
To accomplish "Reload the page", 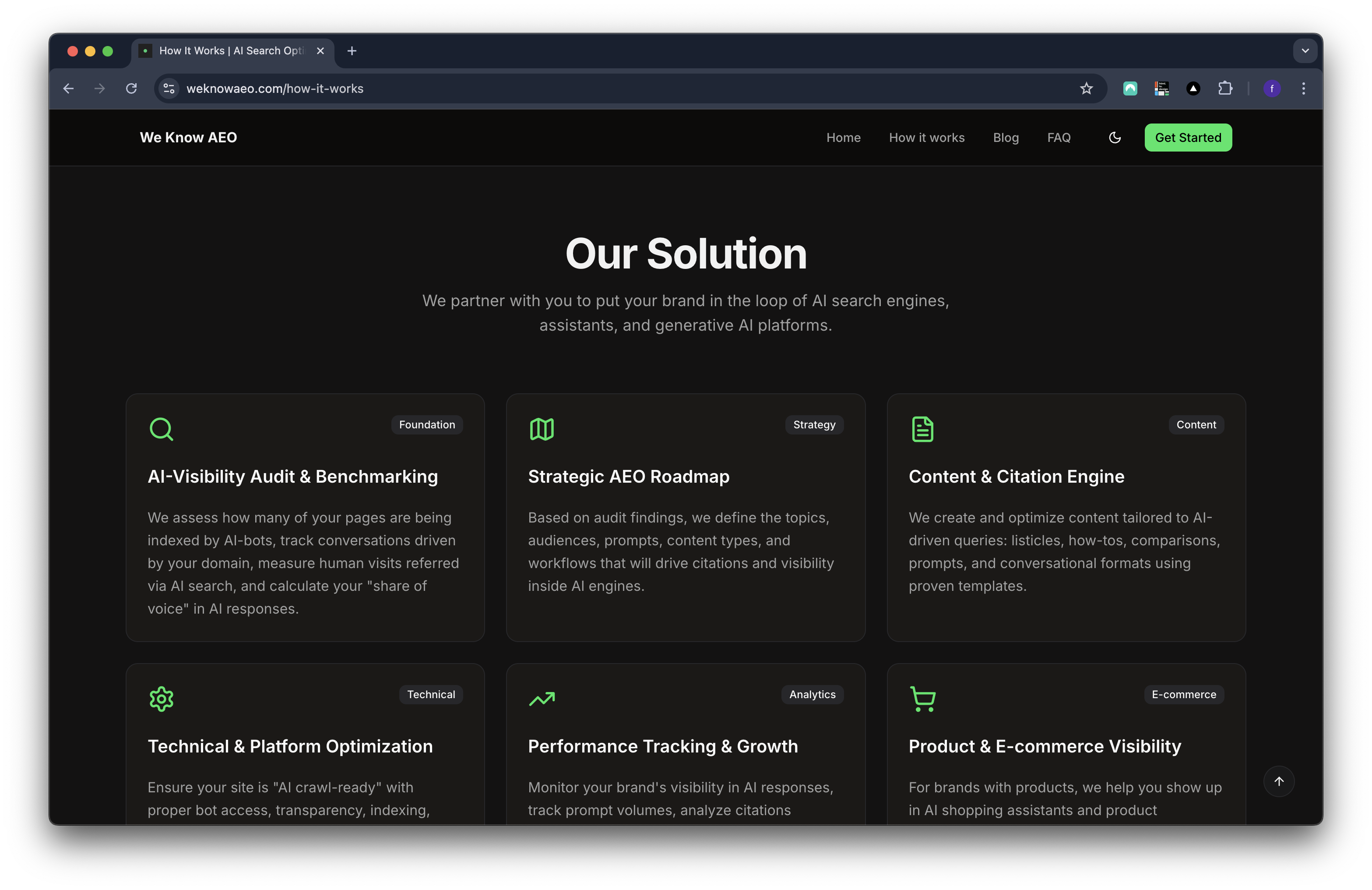I will 131,88.
